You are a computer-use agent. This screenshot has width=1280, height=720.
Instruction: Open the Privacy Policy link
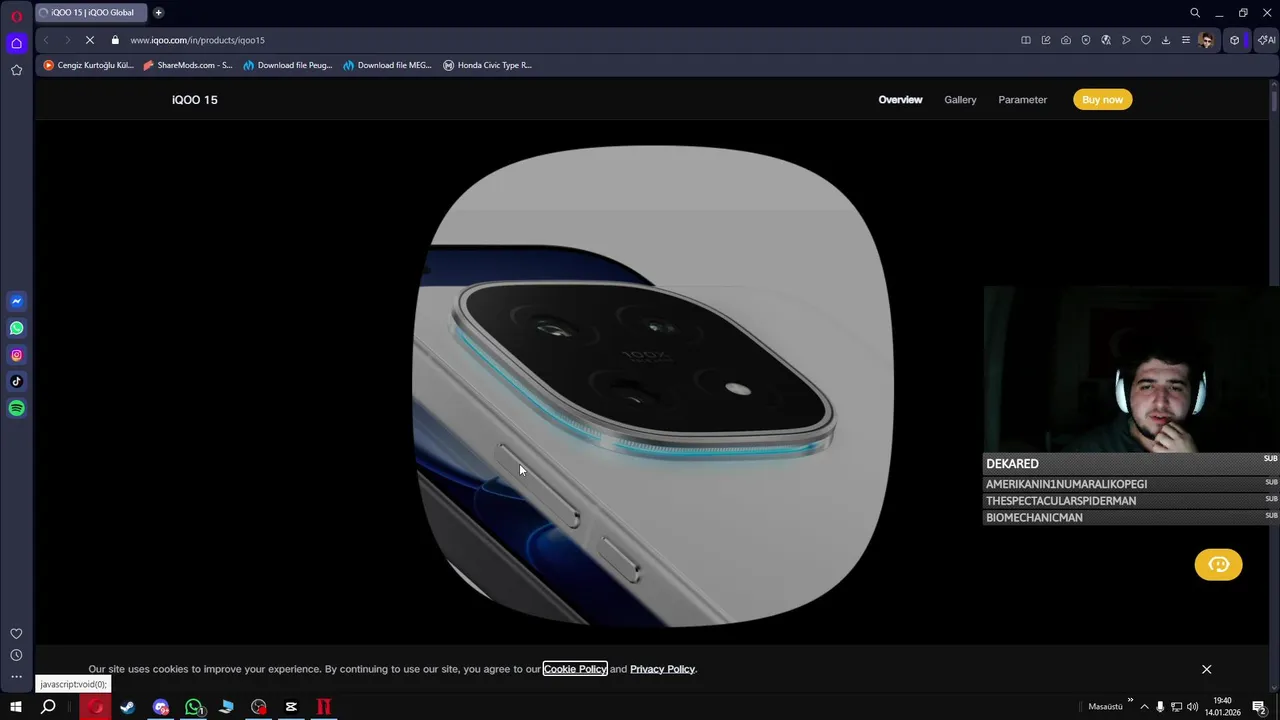[662, 669]
